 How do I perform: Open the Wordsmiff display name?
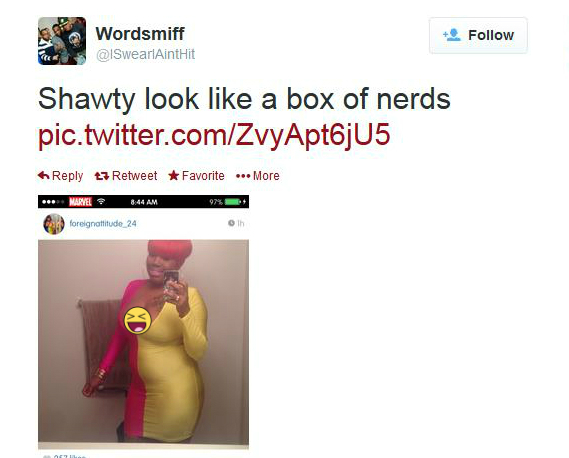click(140, 34)
